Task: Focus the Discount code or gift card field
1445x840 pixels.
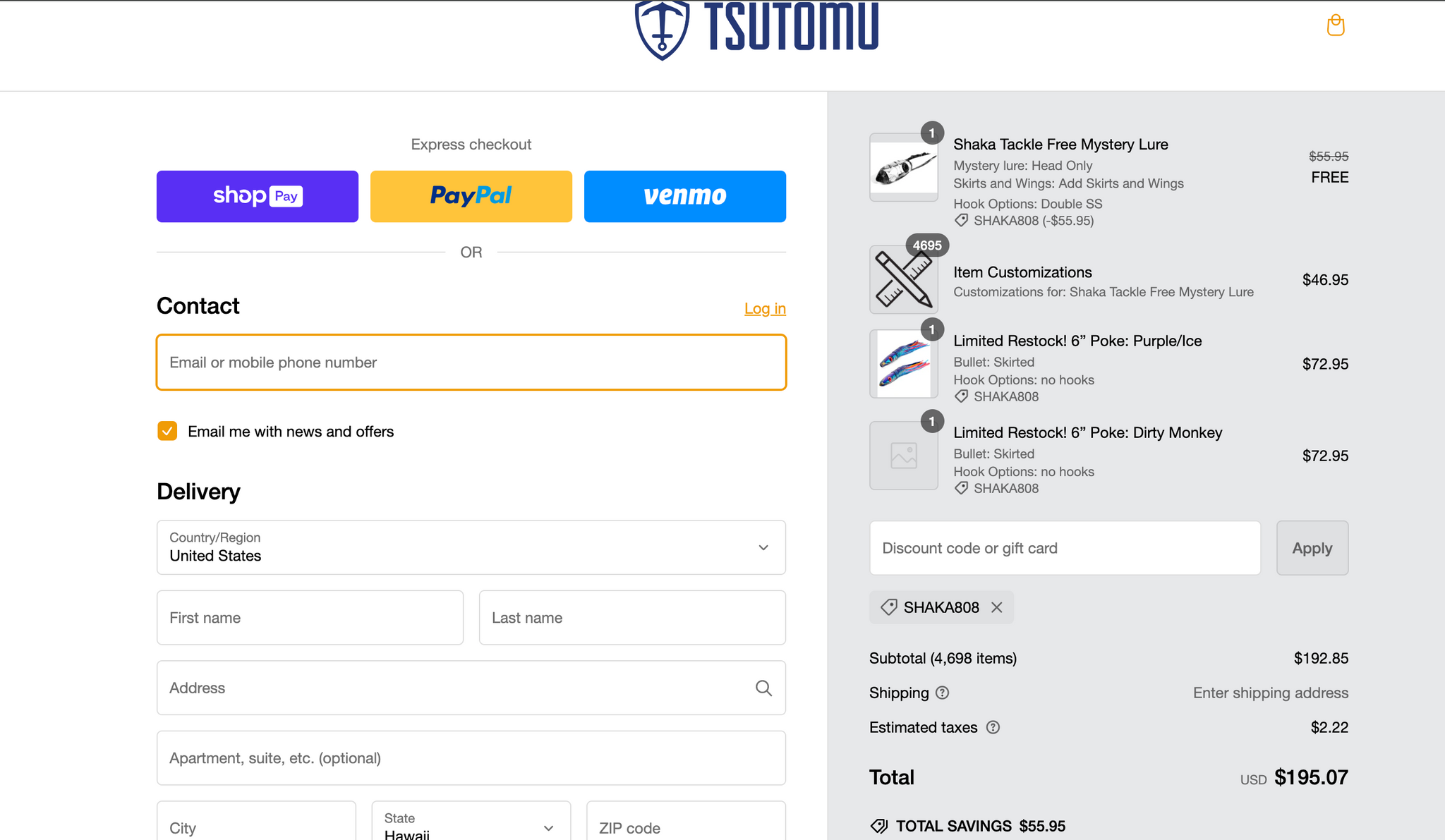Action: click(1065, 548)
